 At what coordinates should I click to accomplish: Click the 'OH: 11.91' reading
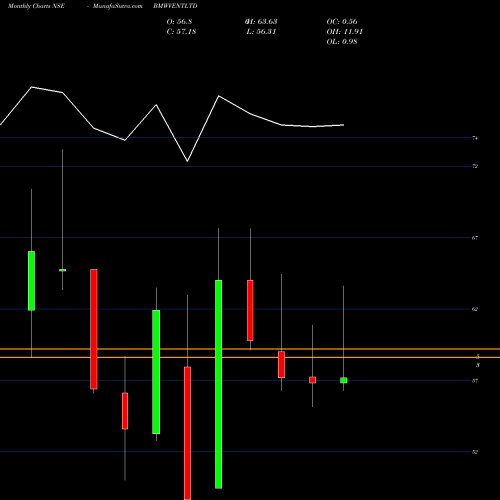[x=345, y=32]
